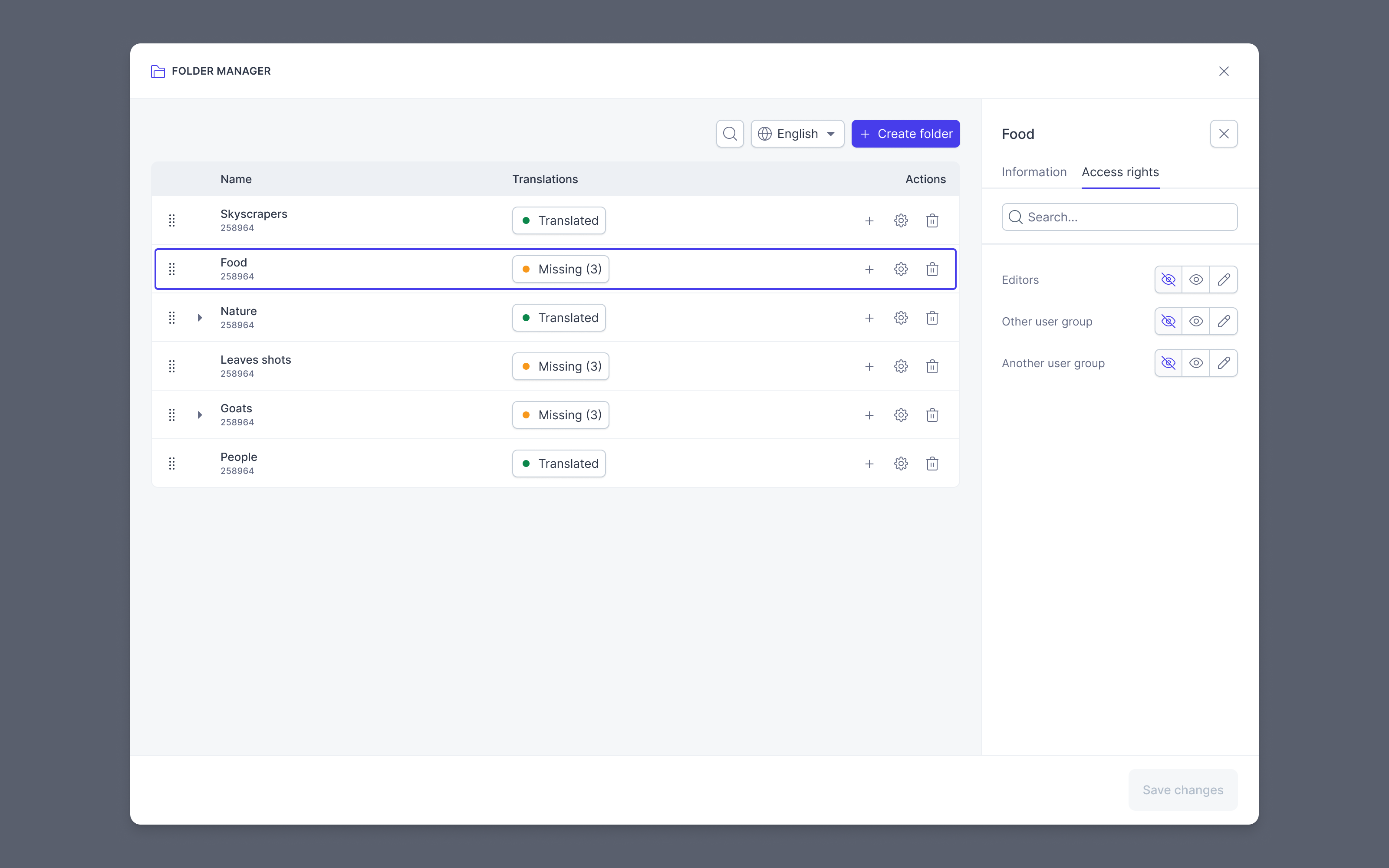Expand the Nature folder tree

199,317
